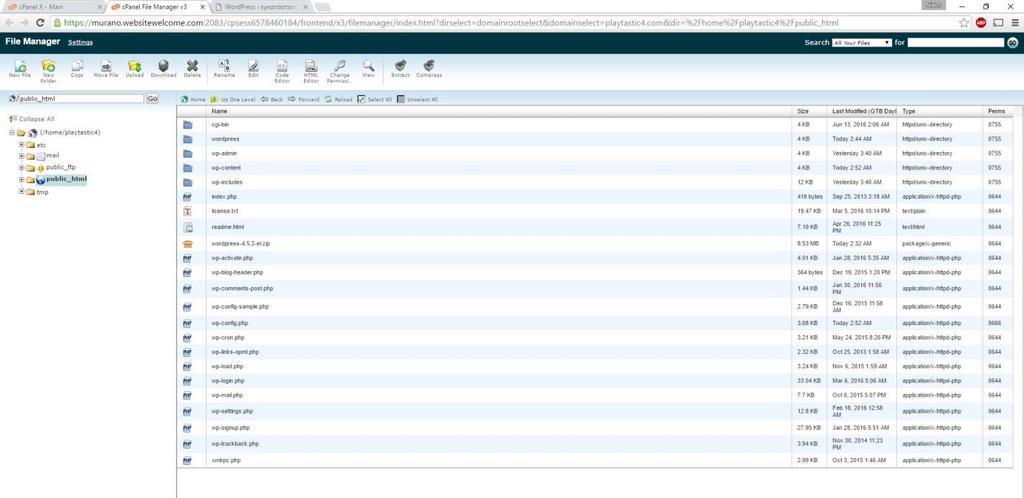Click the Home navigation button
Screen dimensions: 1024x498
[193, 99]
